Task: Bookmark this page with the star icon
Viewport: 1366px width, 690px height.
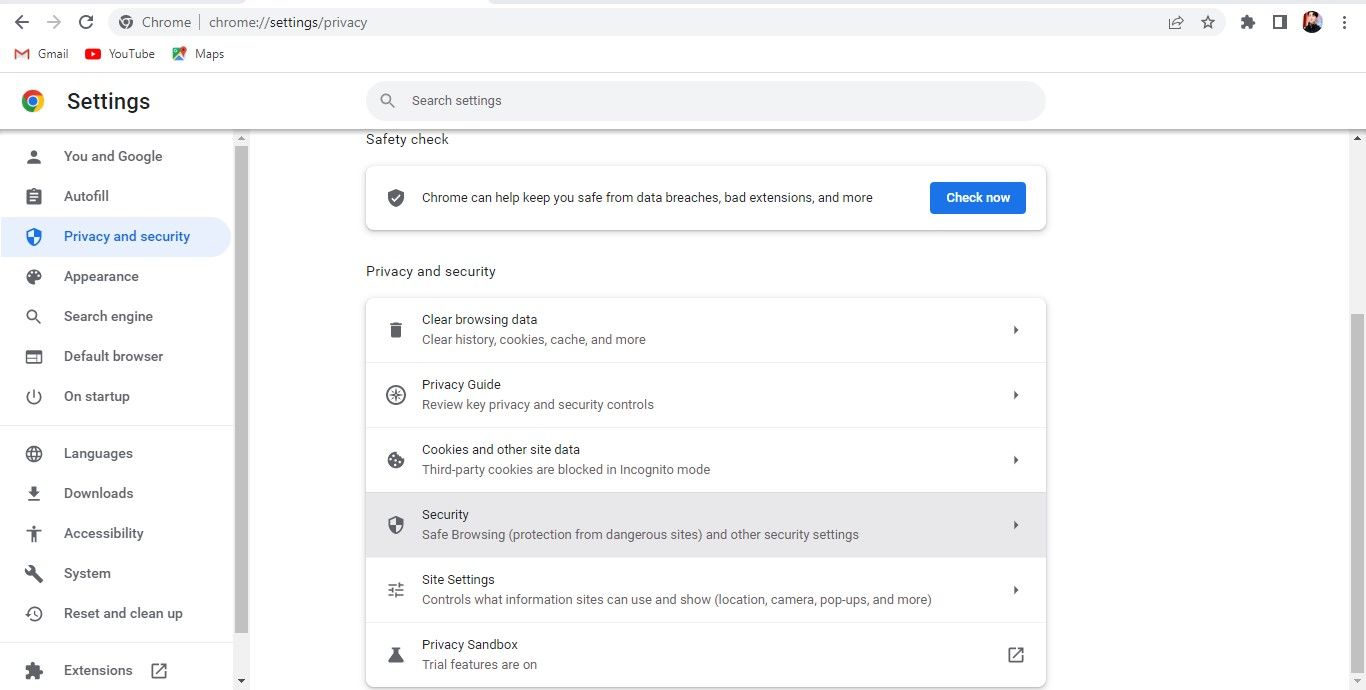Action: (1208, 21)
